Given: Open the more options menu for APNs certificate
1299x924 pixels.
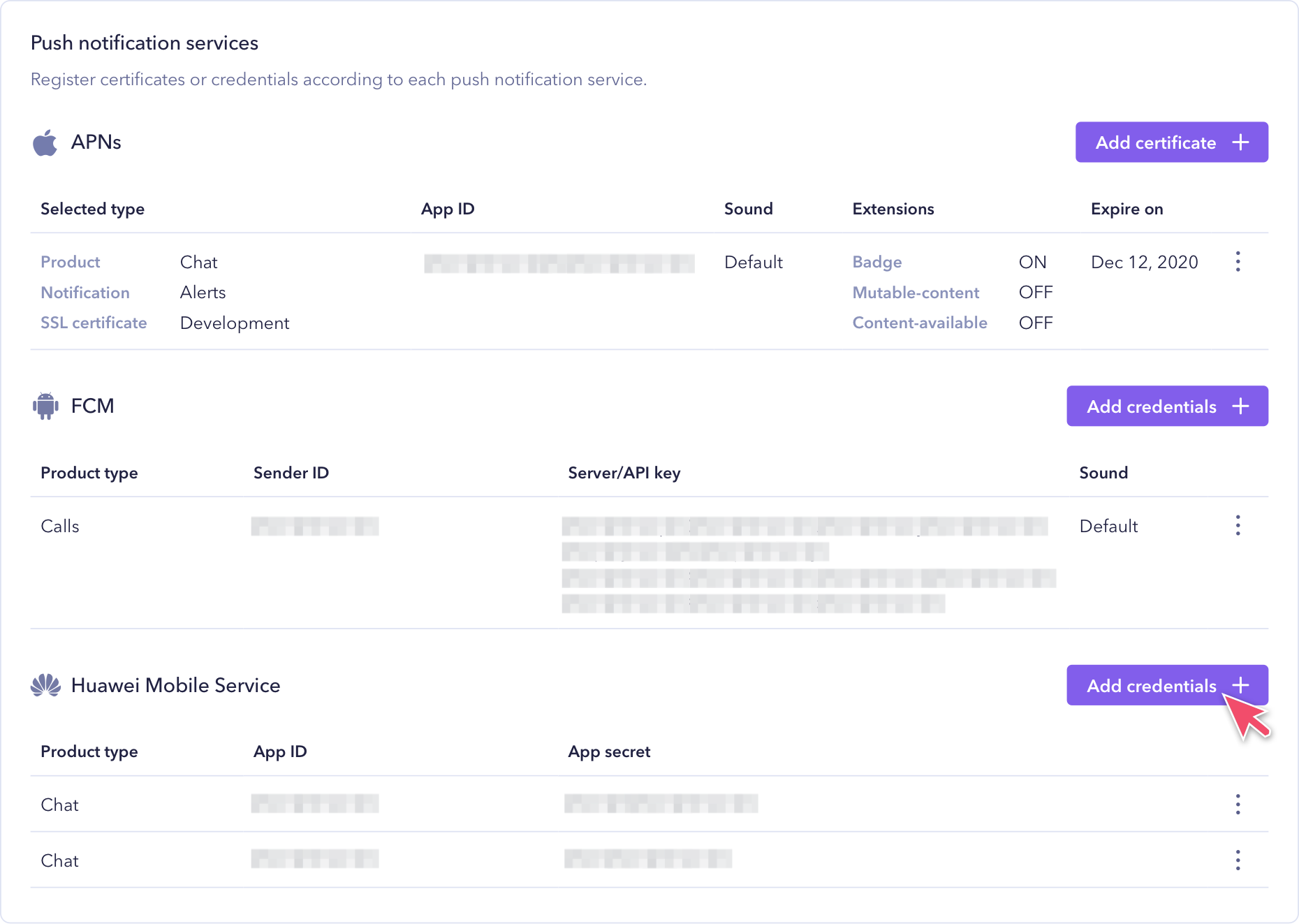Looking at the screenshot, I should [x=1238, y=262].
